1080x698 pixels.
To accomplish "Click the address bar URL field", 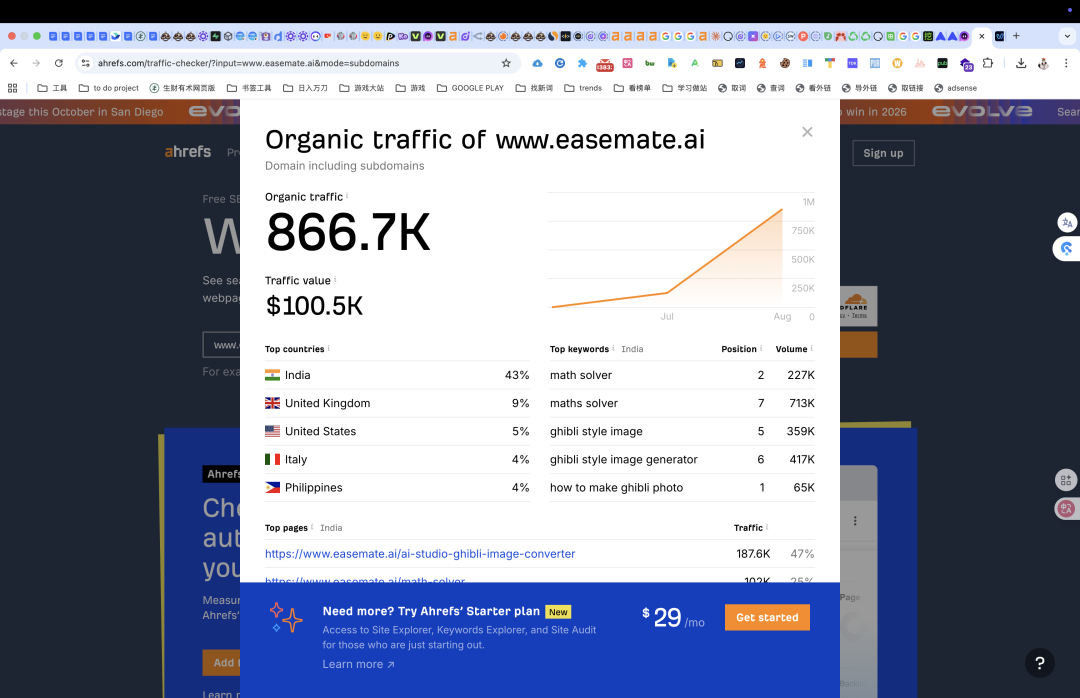I will pos(296,63).
